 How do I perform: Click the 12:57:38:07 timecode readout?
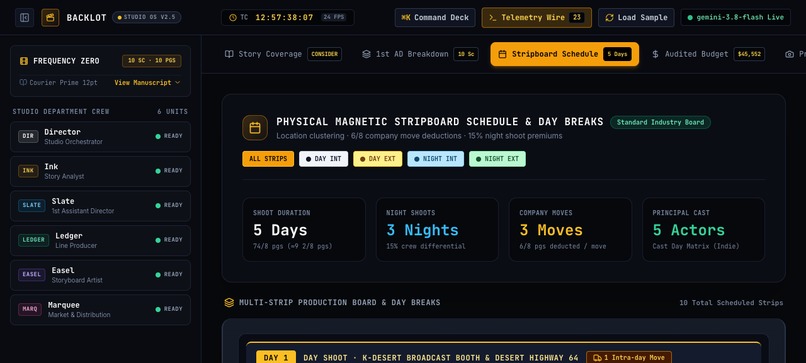(284, 17)
